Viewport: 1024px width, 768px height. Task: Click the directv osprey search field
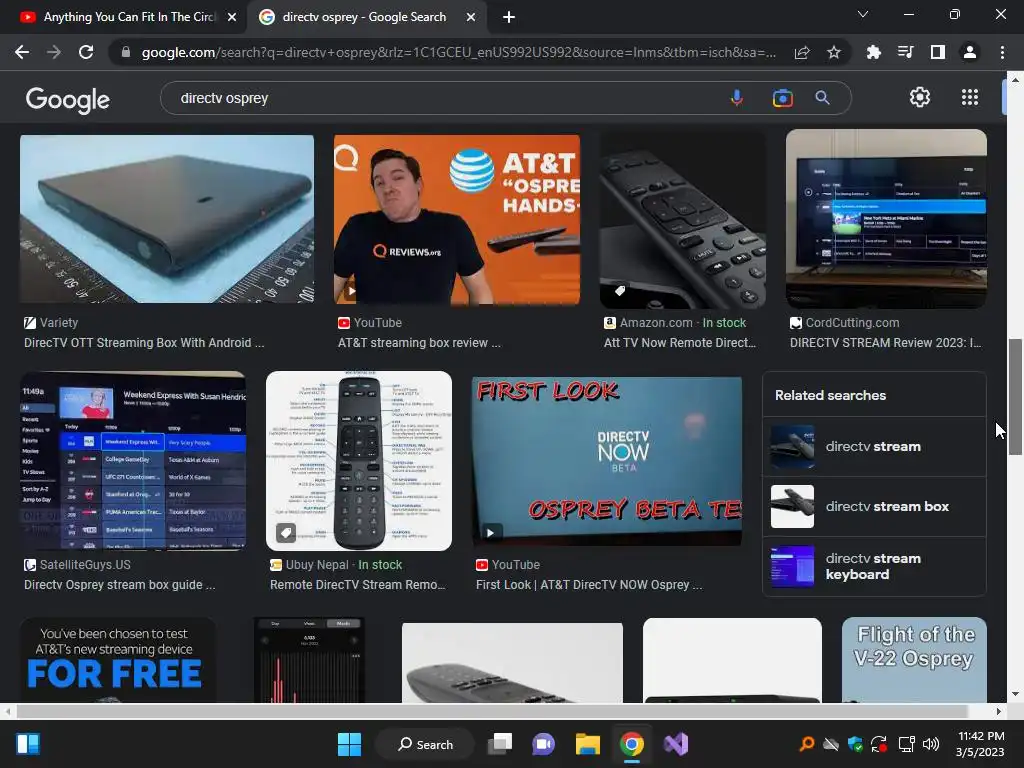pyautogui.click(x=444, y=98)
